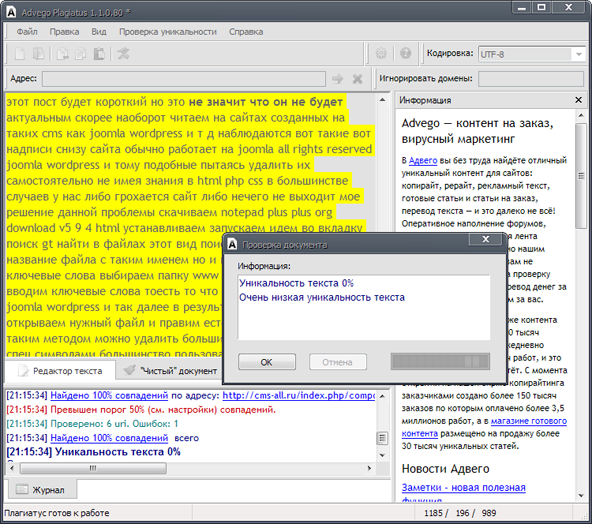
Task: Open the Кодировка UTF-8 dropdown
Action: click(579, 54)
